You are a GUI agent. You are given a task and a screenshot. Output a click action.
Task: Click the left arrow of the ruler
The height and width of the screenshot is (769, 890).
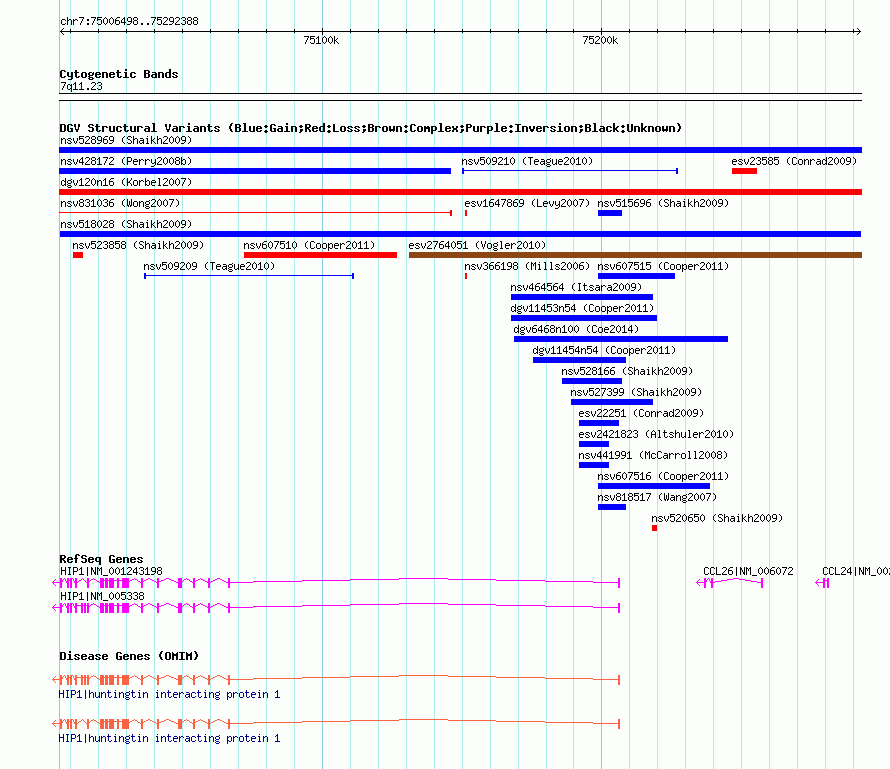pos(64,32)
